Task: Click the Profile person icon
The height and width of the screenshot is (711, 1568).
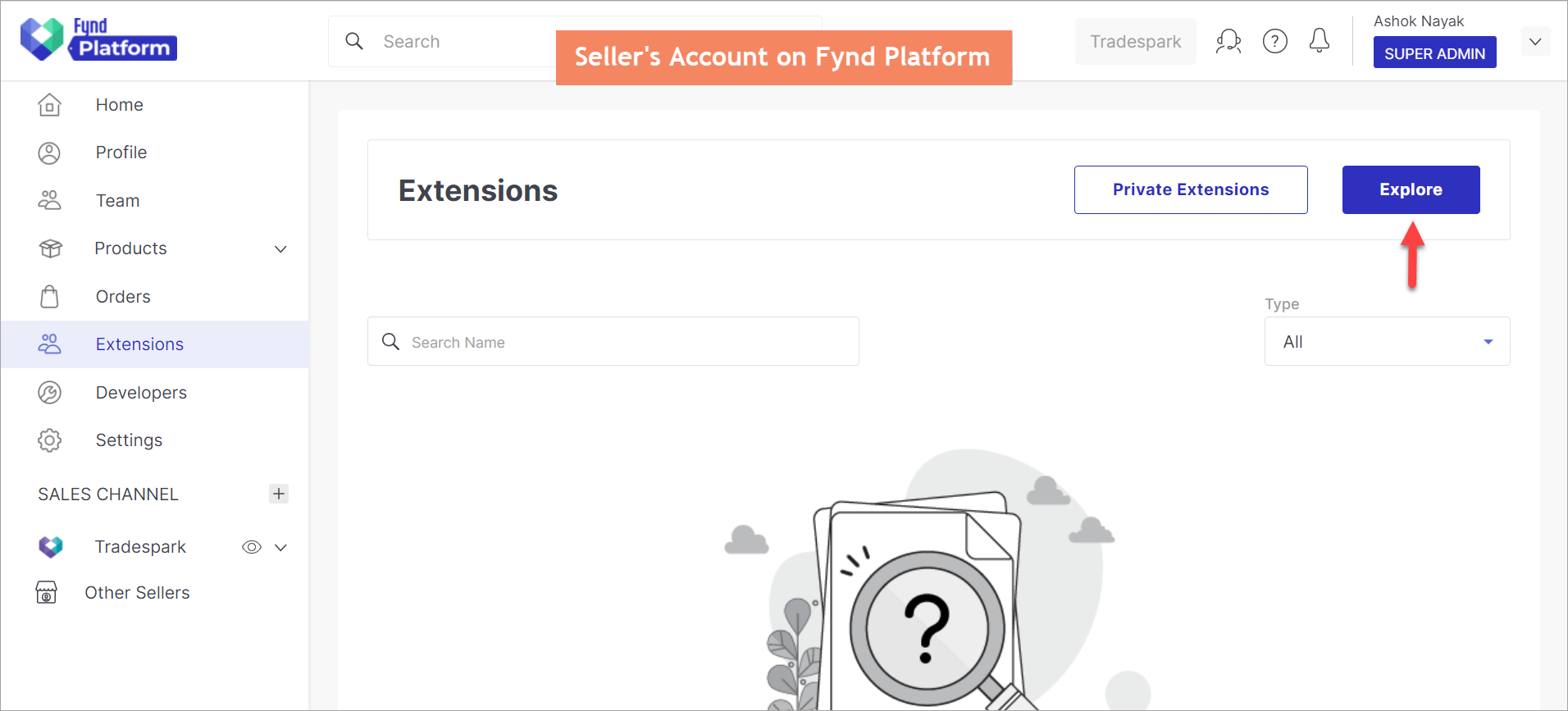Action: [x=49, y=153]
